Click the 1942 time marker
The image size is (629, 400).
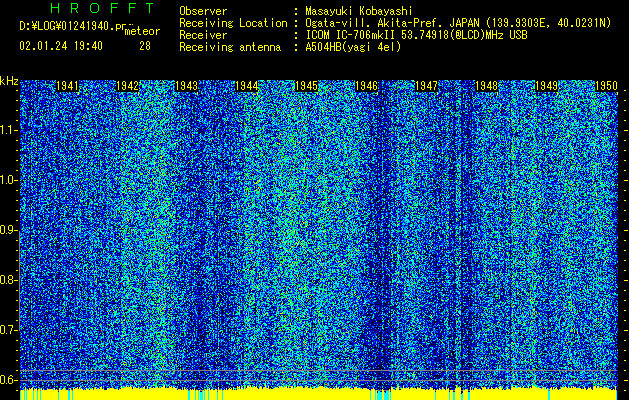[x=127, y=86]
